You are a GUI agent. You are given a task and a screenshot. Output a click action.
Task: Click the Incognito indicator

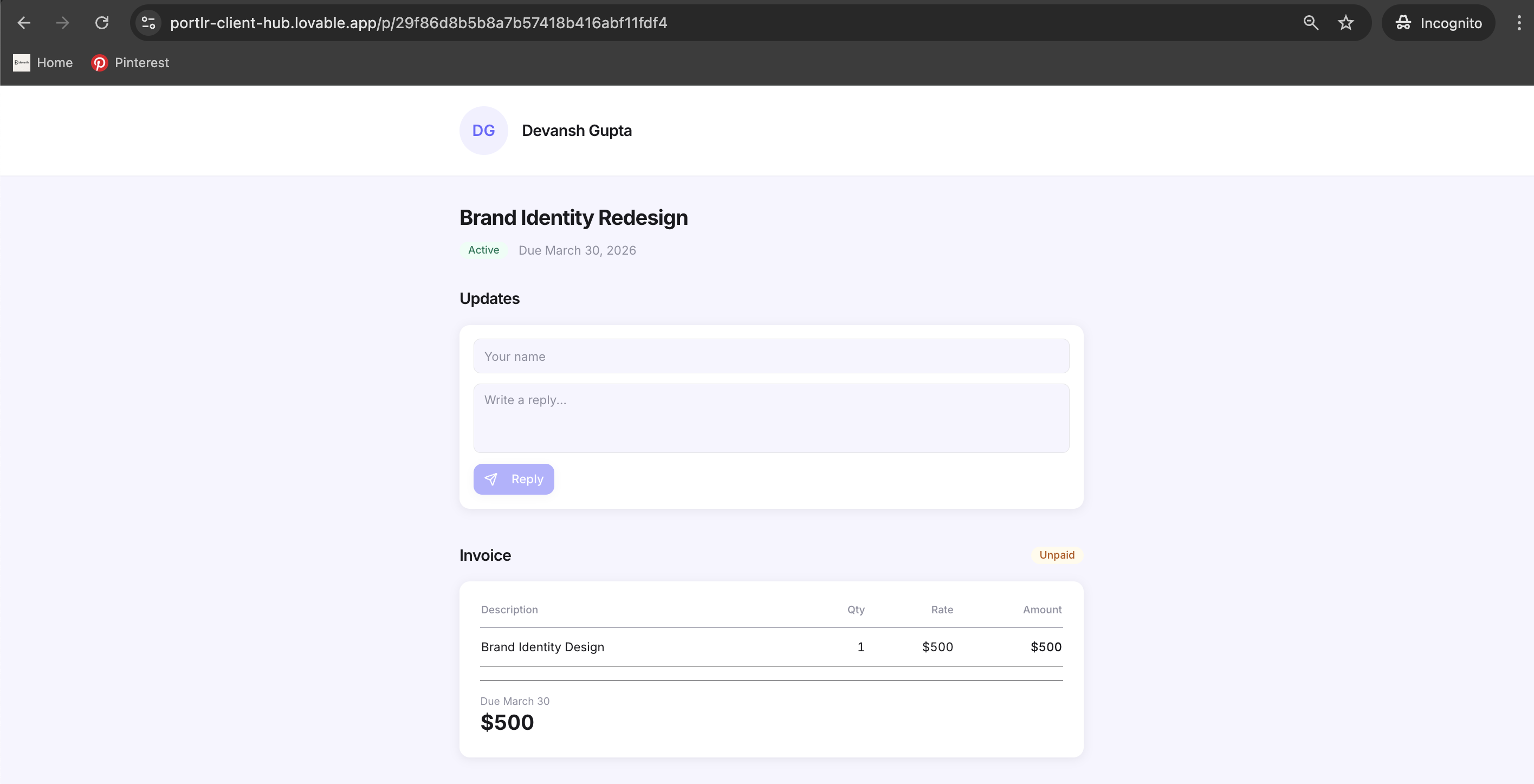(1438, 23)
